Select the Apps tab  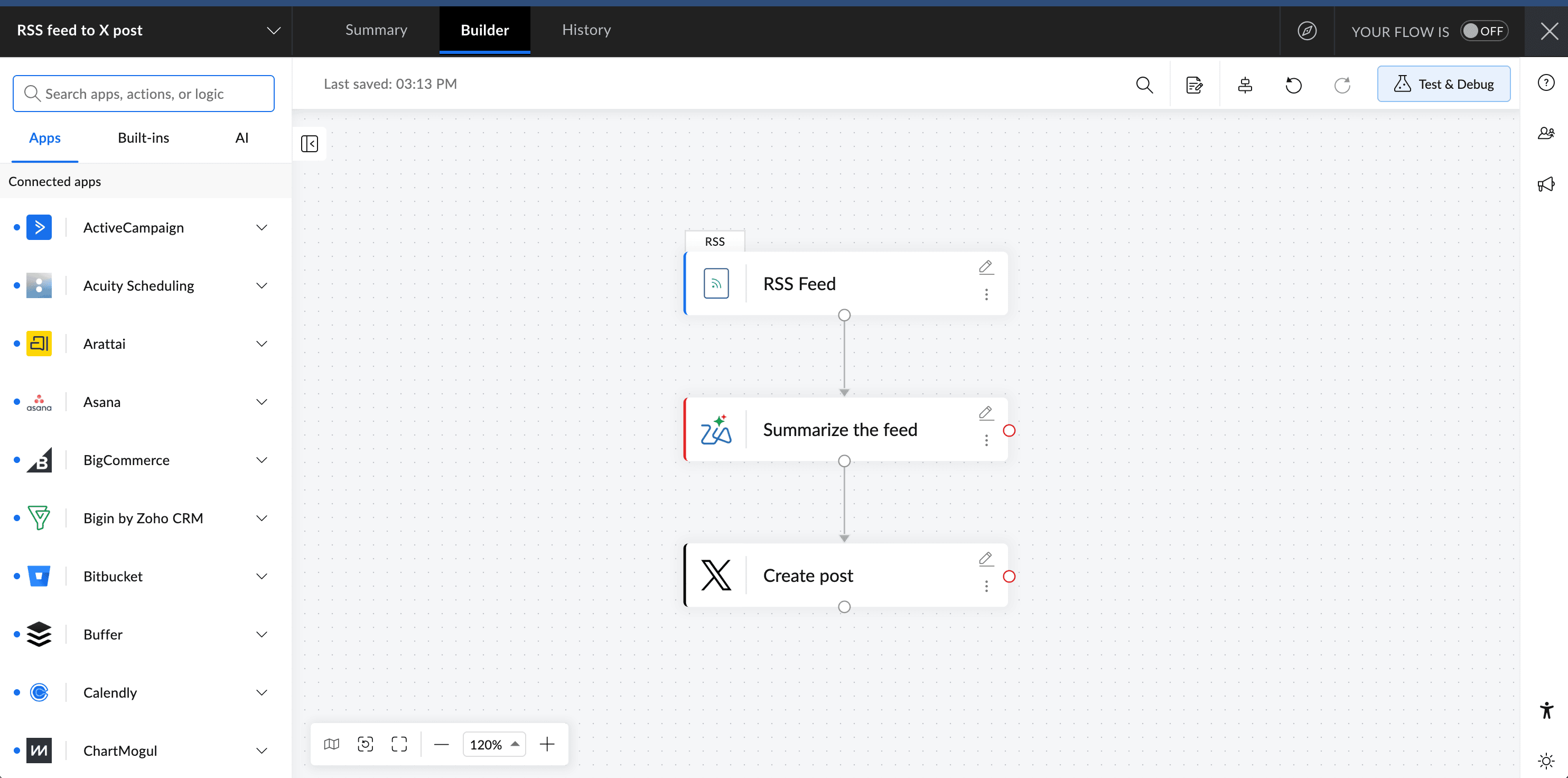45,138
